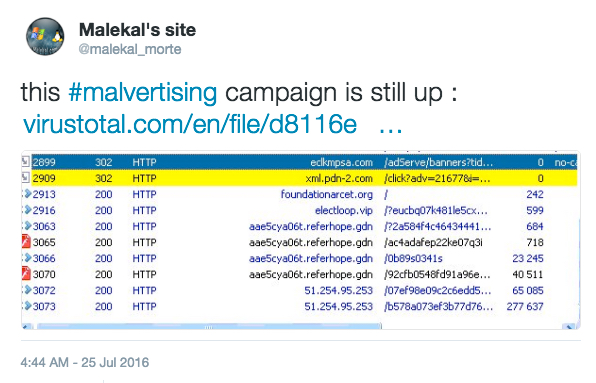
Task: Open the @malekal_morte handle
Action: pyautogui.click(x=130, y=49)
